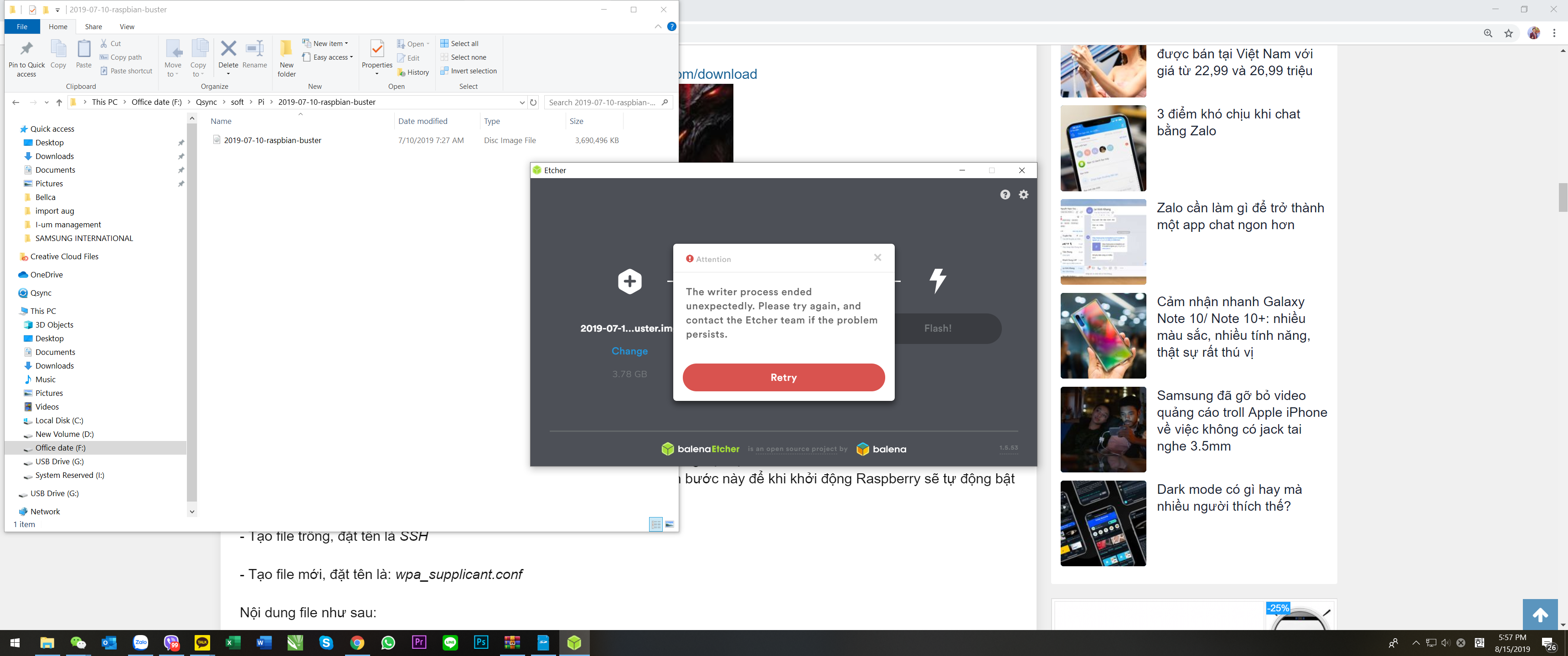Screen dimensions: 1568x656
Task: Select OneDrive in navigation pane
Action: coord(46,275)
